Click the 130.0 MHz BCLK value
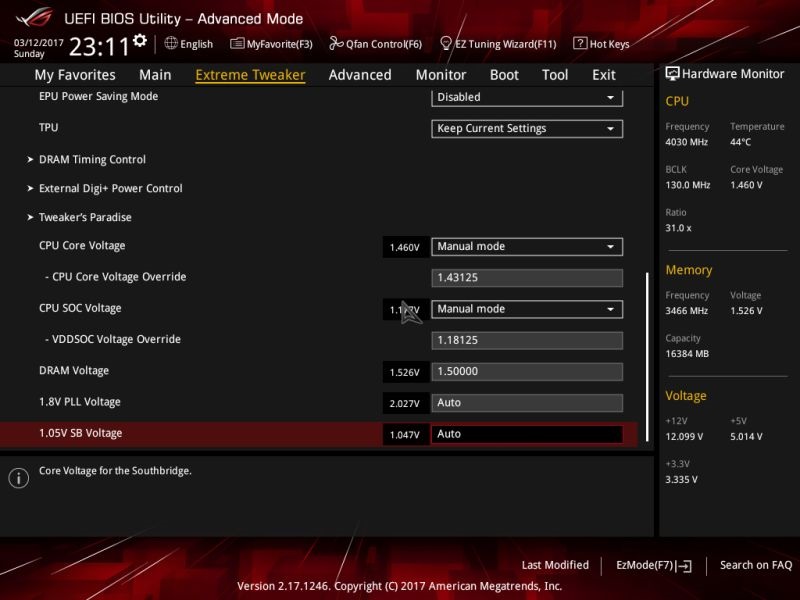Image resolution: width=800 pixels, height=600 pixels. pos(688,185)
